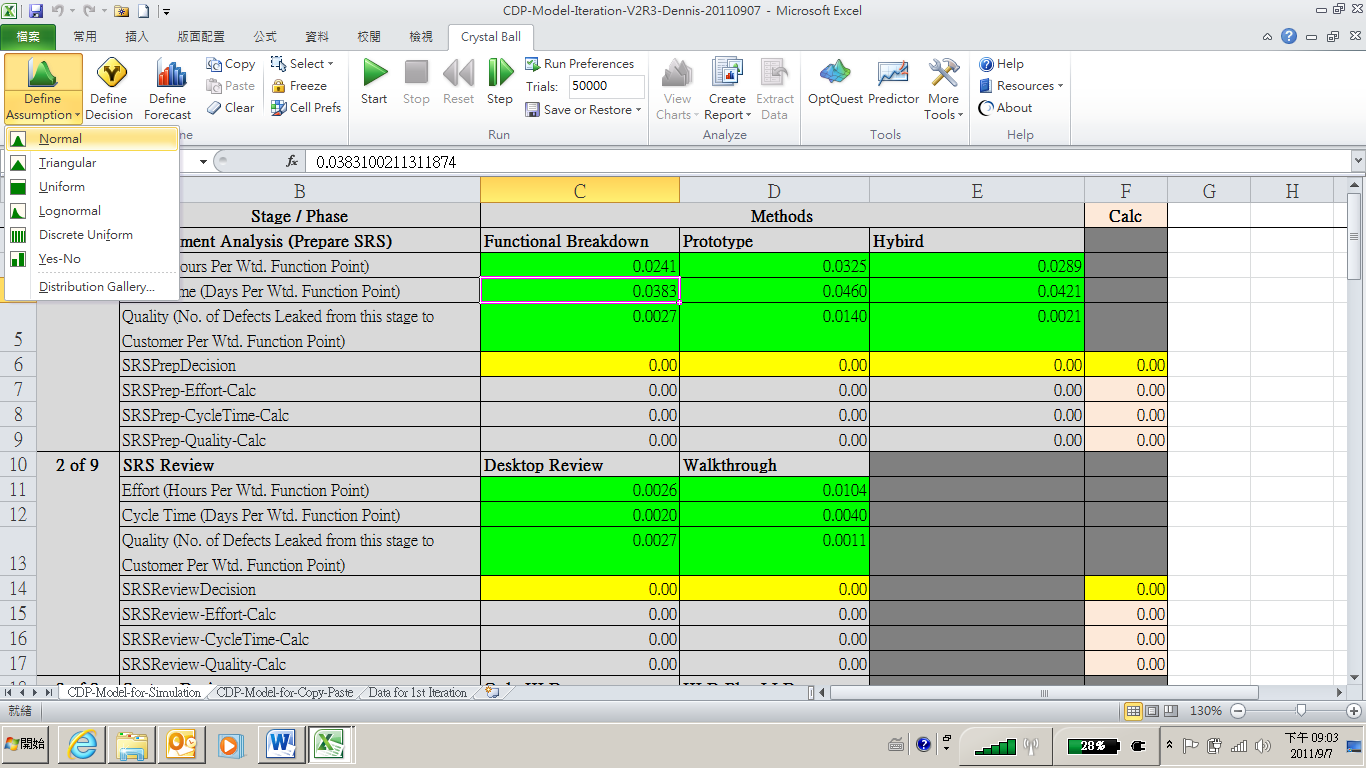
Task: Launch Predictor tool
Action: (x=893, y=82)
